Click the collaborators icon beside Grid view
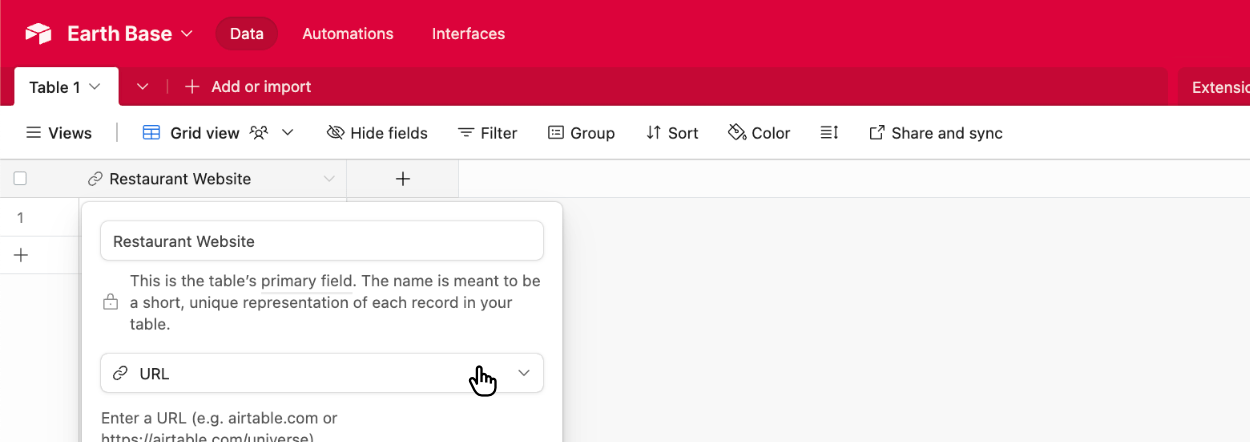Screen dimensions: 1250x442 click(x=259, y=133)
